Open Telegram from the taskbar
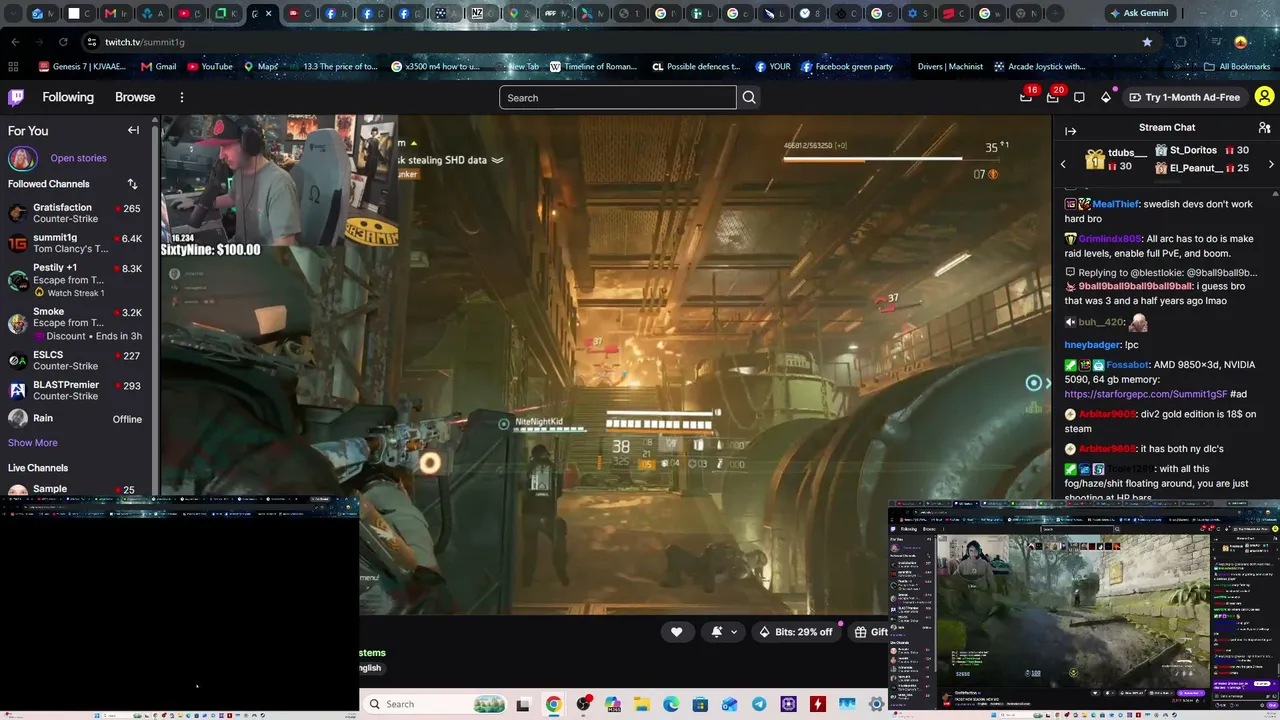Image resolution: width=1280 pixels, height=720 pixels. 759,705
